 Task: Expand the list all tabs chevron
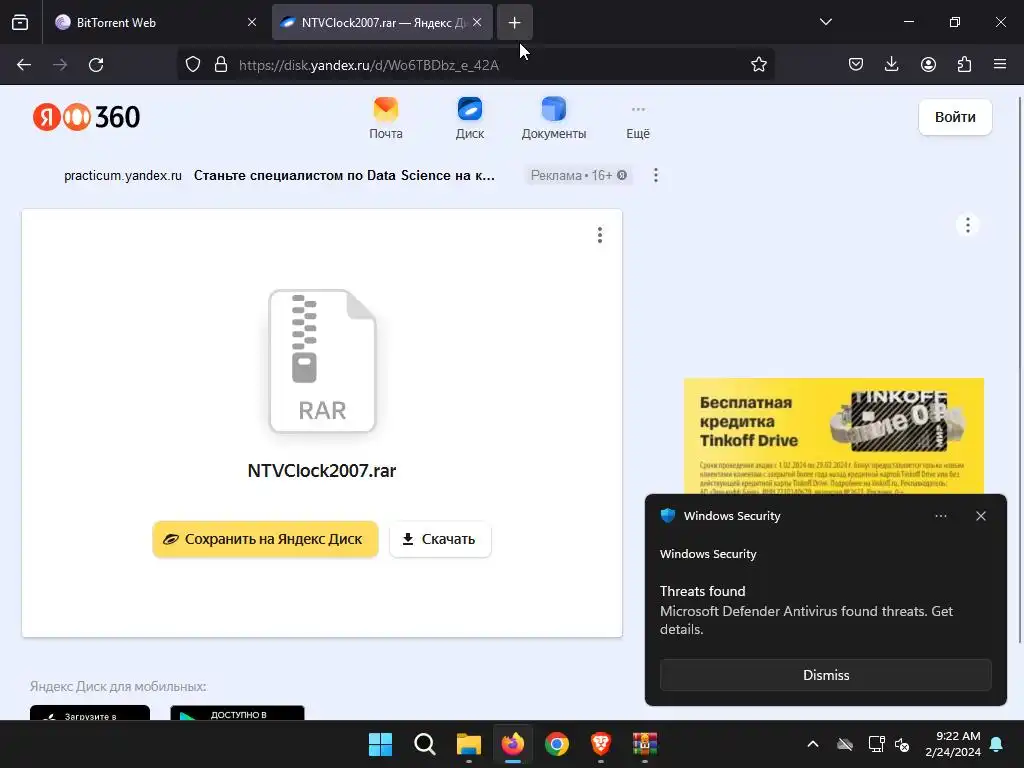825,22
